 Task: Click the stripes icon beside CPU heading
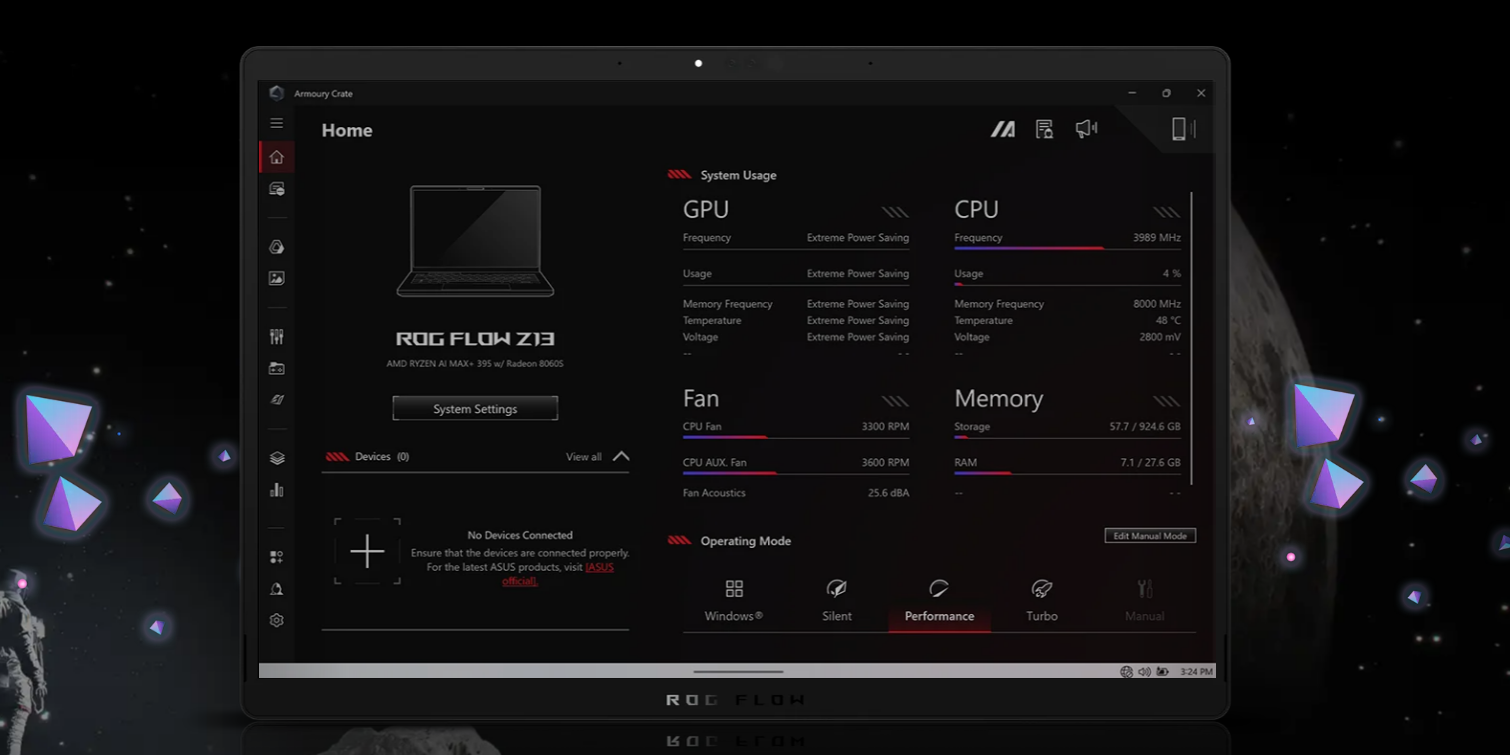click(x=1167, y=212)
